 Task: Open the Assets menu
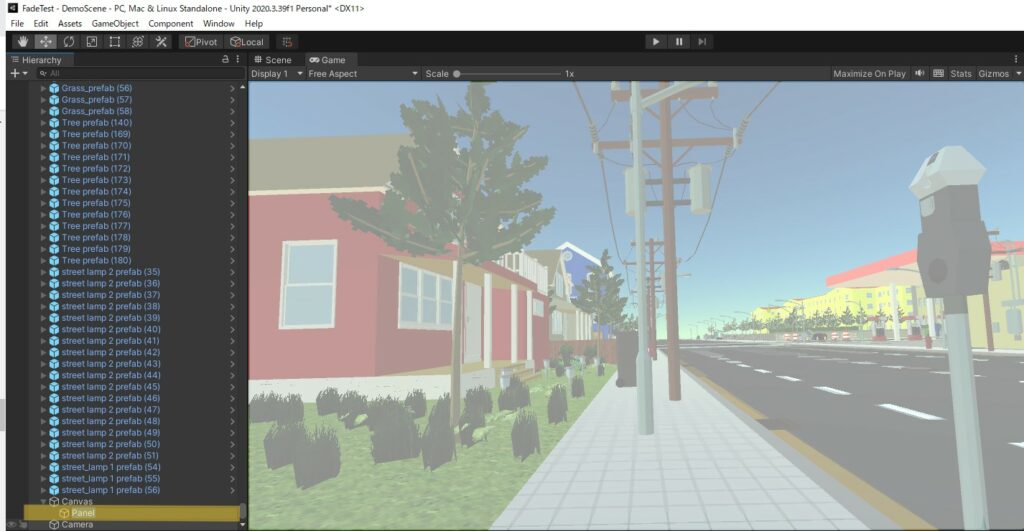pyautogui.click(x=70, y=24)
